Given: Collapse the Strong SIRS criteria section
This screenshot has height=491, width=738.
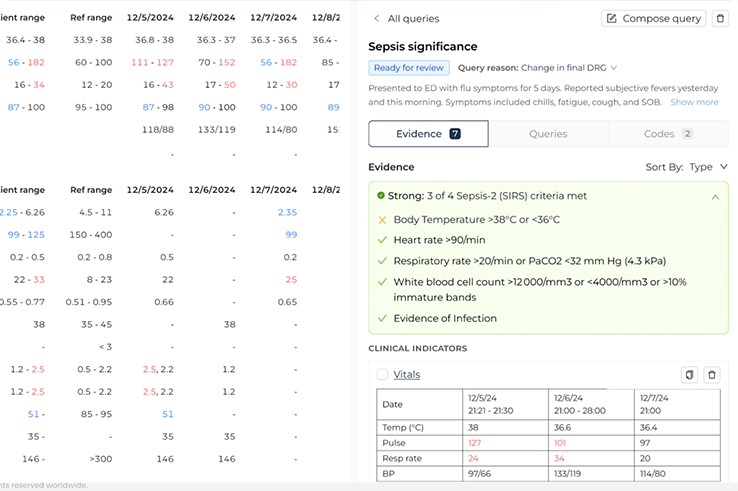Looking at the screenshot, I should tap(715, 197).
